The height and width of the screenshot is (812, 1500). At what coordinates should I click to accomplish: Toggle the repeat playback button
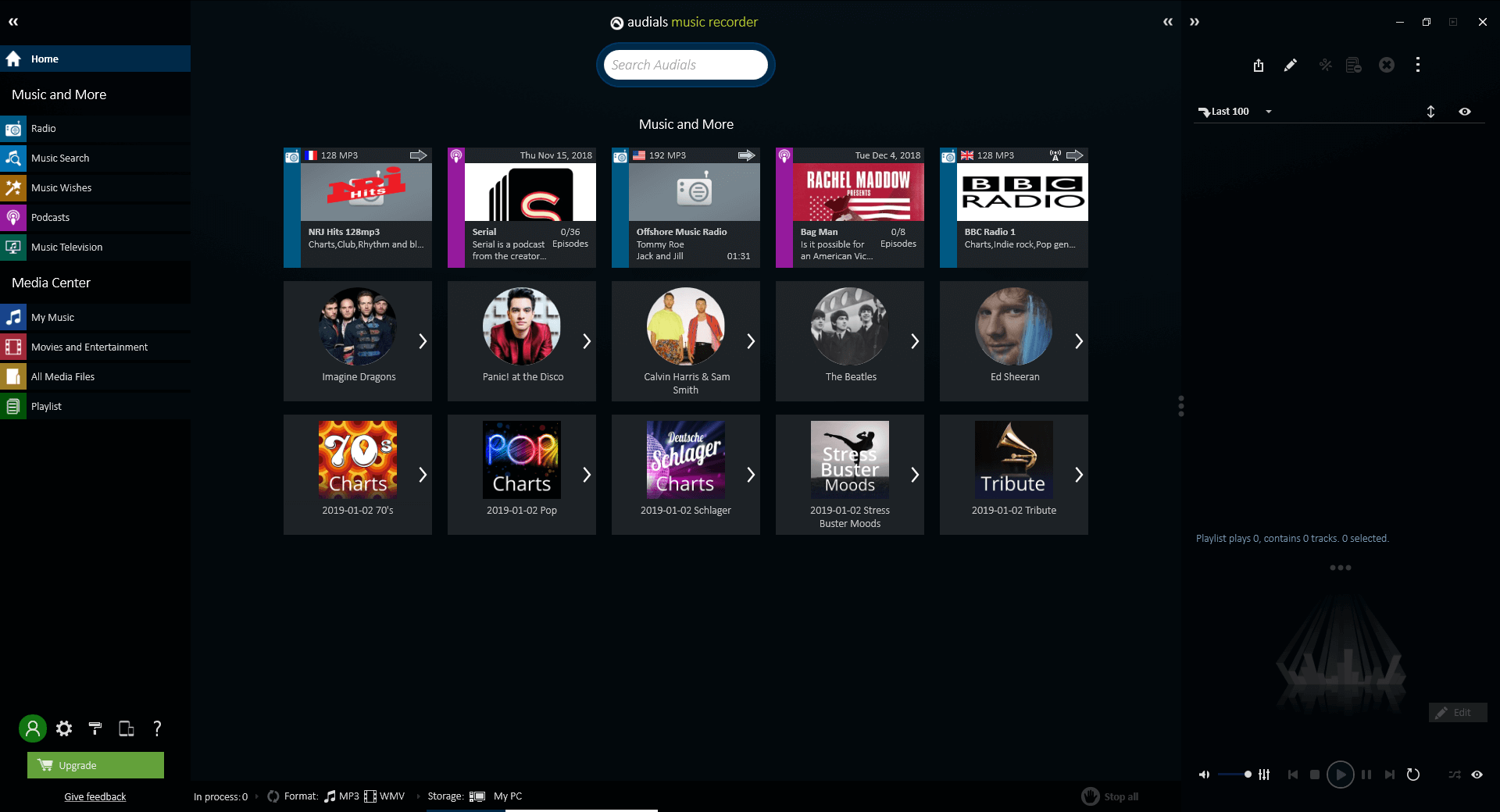[x=1413, y=775]
